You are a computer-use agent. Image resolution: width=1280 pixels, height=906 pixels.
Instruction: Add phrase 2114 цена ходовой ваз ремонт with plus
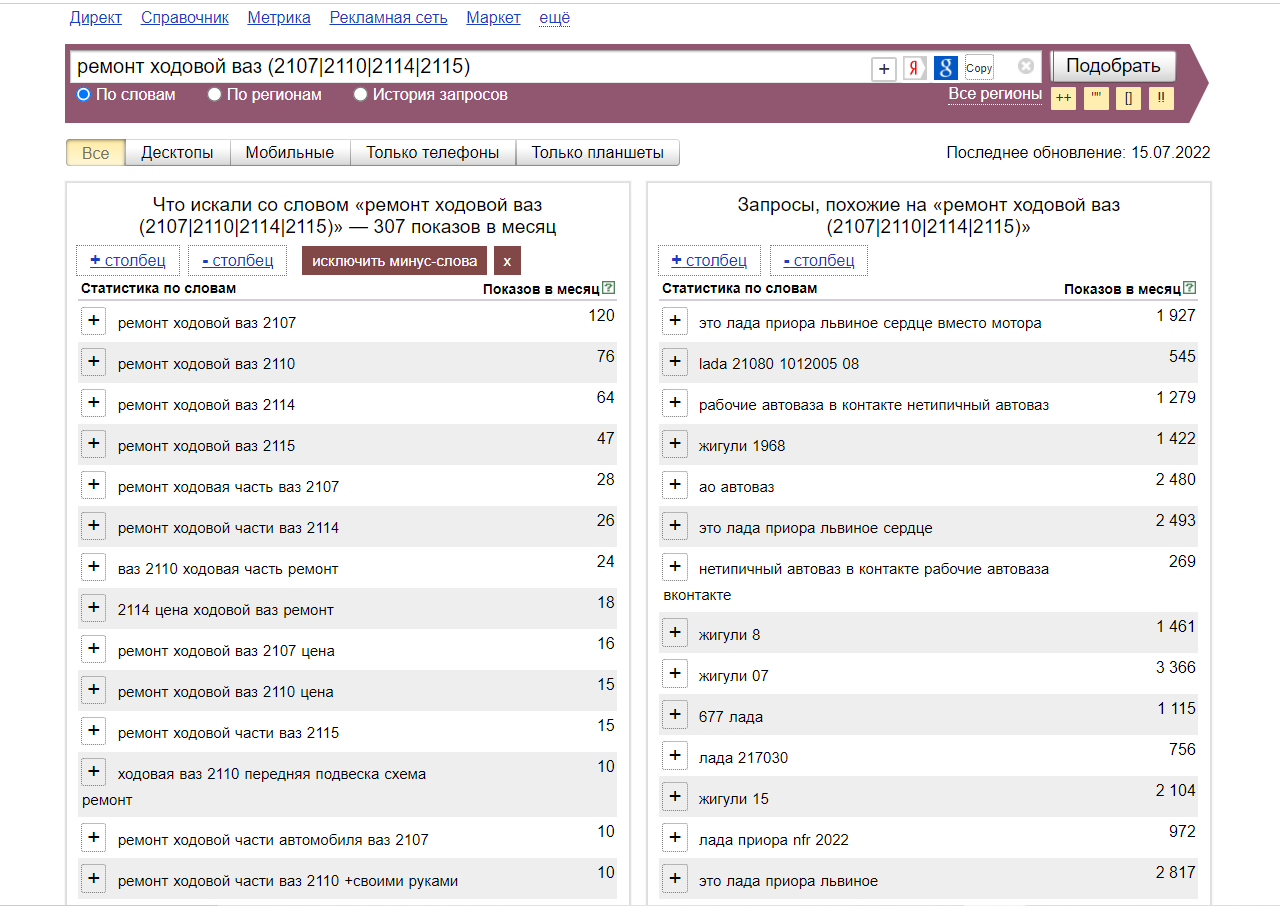click(x=94, y=607)
